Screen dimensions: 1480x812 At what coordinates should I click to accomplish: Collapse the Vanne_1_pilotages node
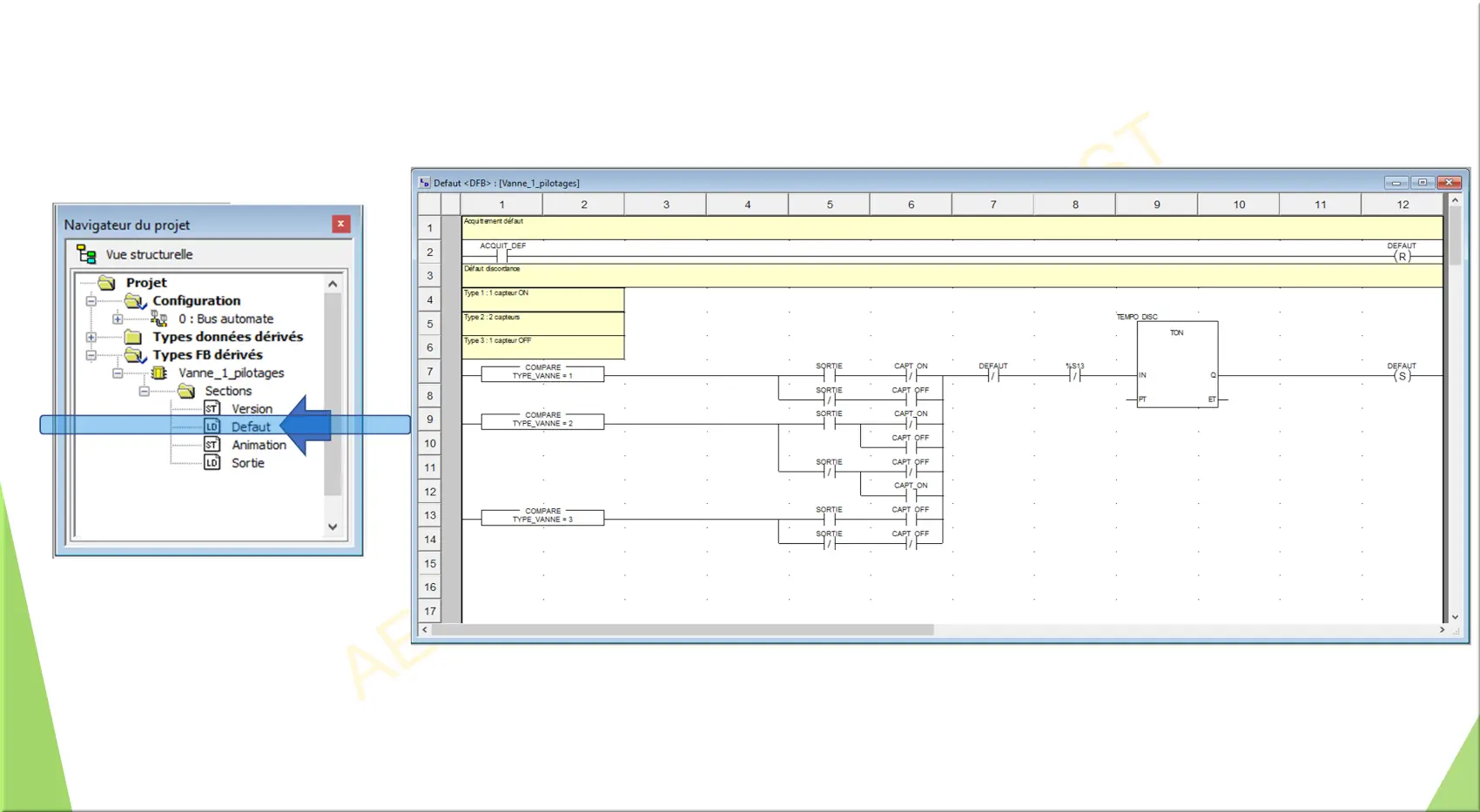pyautogui.click(x=118, y=373)
